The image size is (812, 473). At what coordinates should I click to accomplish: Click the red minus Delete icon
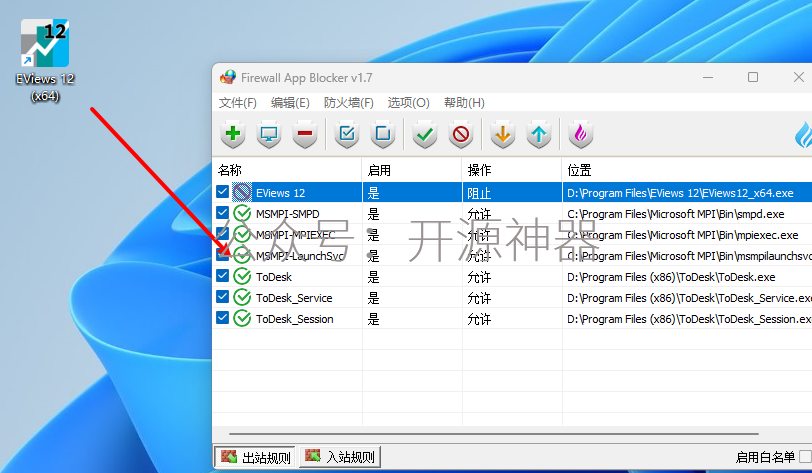pos(305,134)
